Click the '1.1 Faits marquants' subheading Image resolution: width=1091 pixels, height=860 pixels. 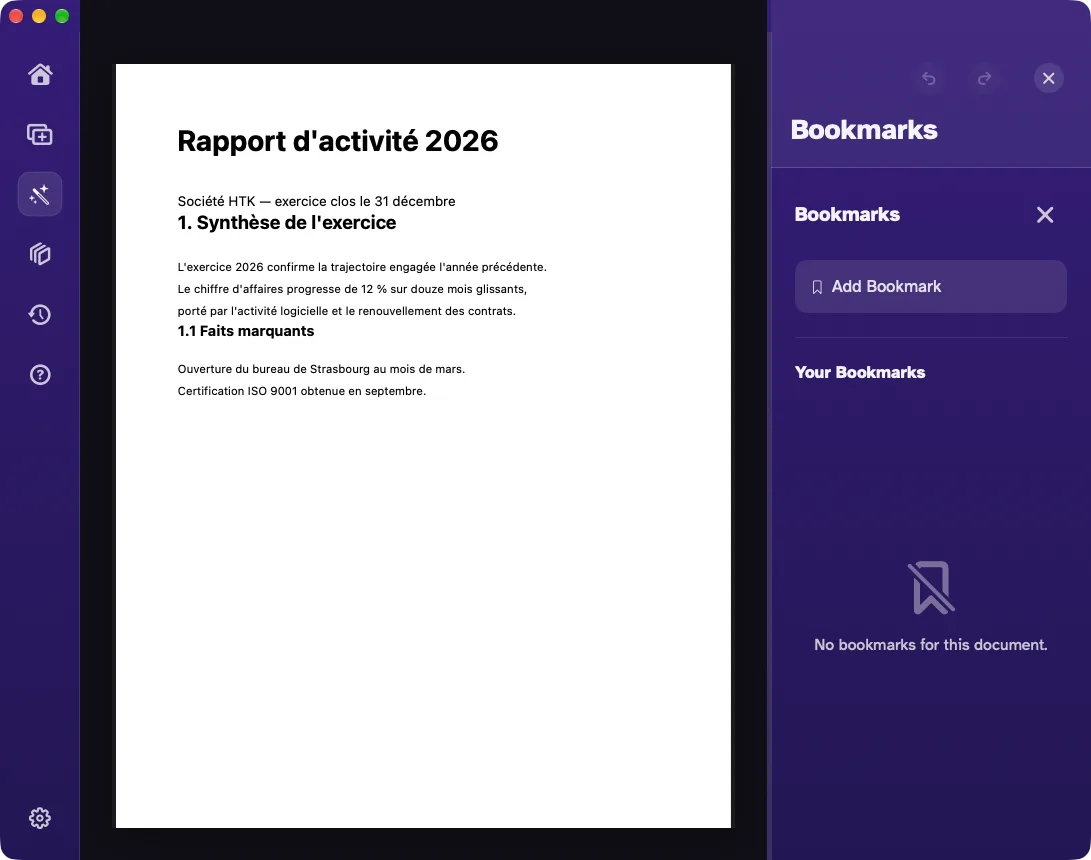[246, 331]
